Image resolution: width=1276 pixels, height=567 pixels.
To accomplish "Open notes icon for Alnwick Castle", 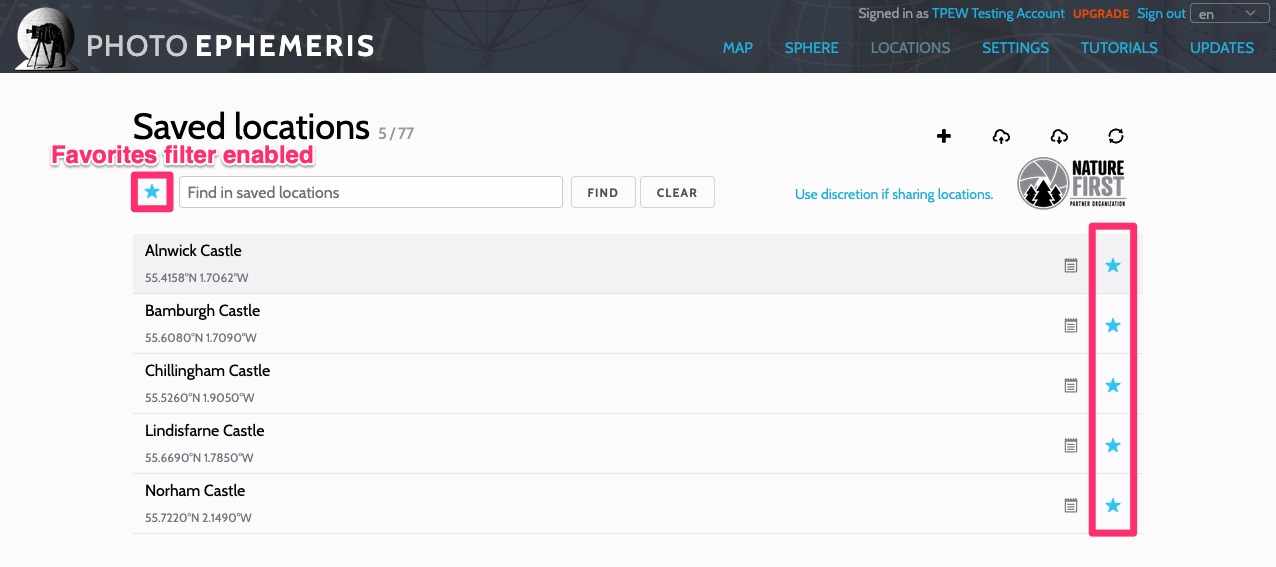I will click(x=1071, y=265).
